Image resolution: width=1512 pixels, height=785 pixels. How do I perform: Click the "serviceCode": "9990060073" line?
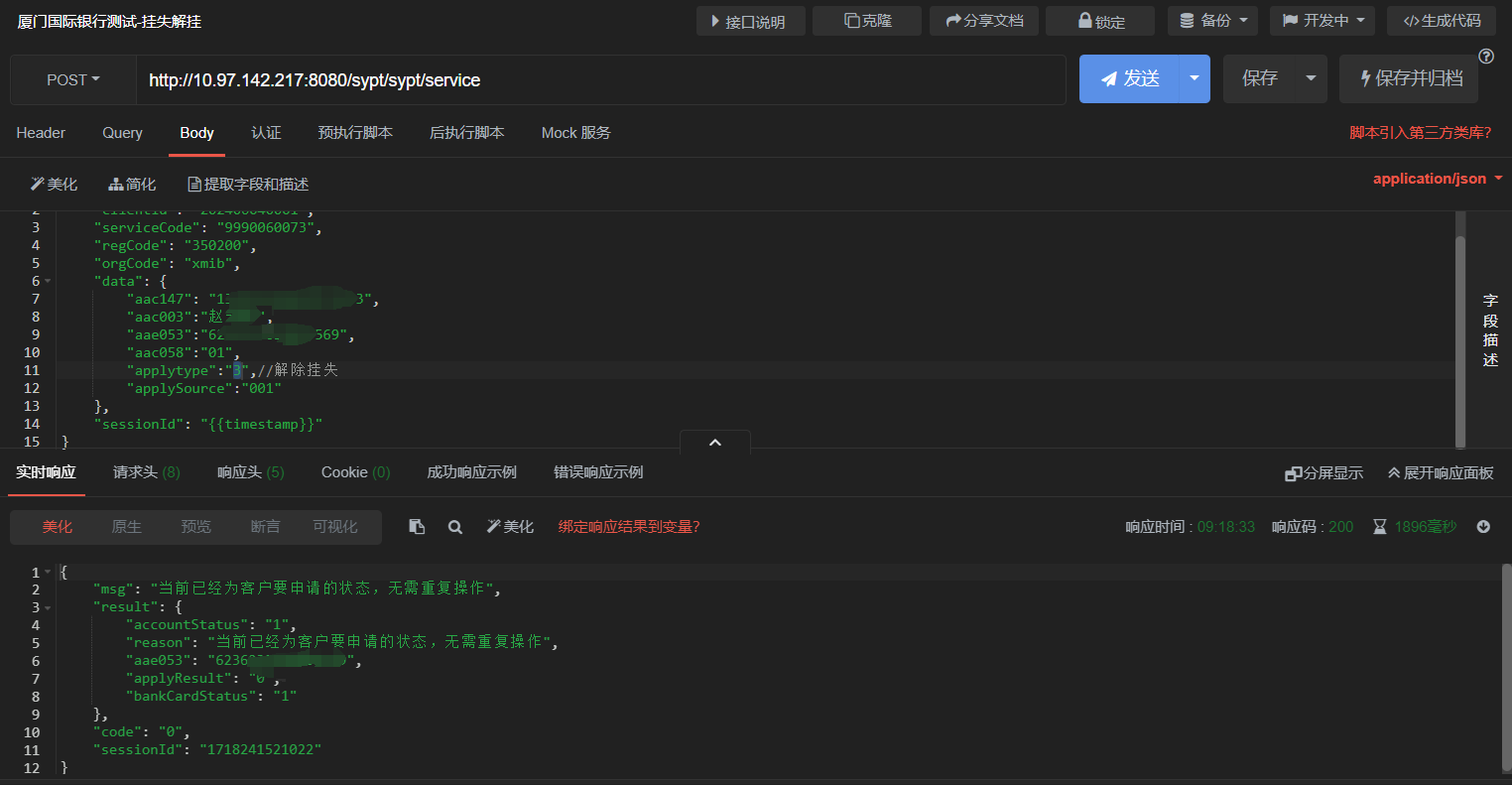(208, 227)
